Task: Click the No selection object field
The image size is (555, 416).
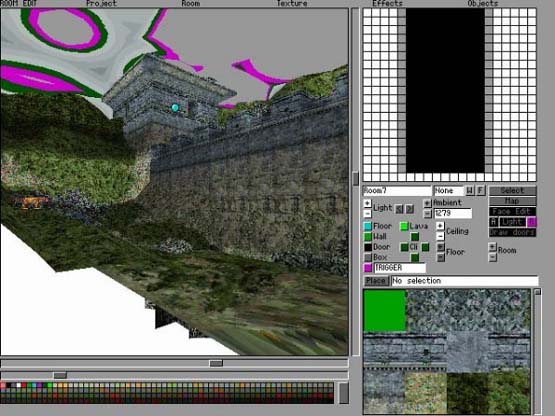Action: pyautogui.click(x=464, y=281)
